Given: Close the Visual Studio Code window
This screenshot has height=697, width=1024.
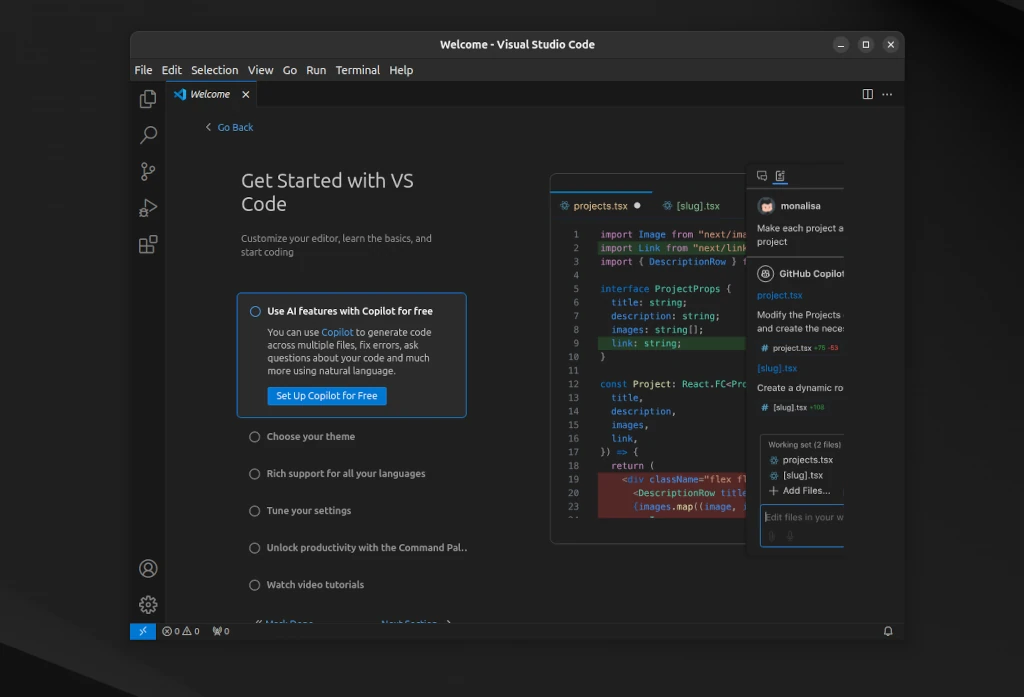Looking at the screenshot, I should pyautogui.click(x=891, y=44).
